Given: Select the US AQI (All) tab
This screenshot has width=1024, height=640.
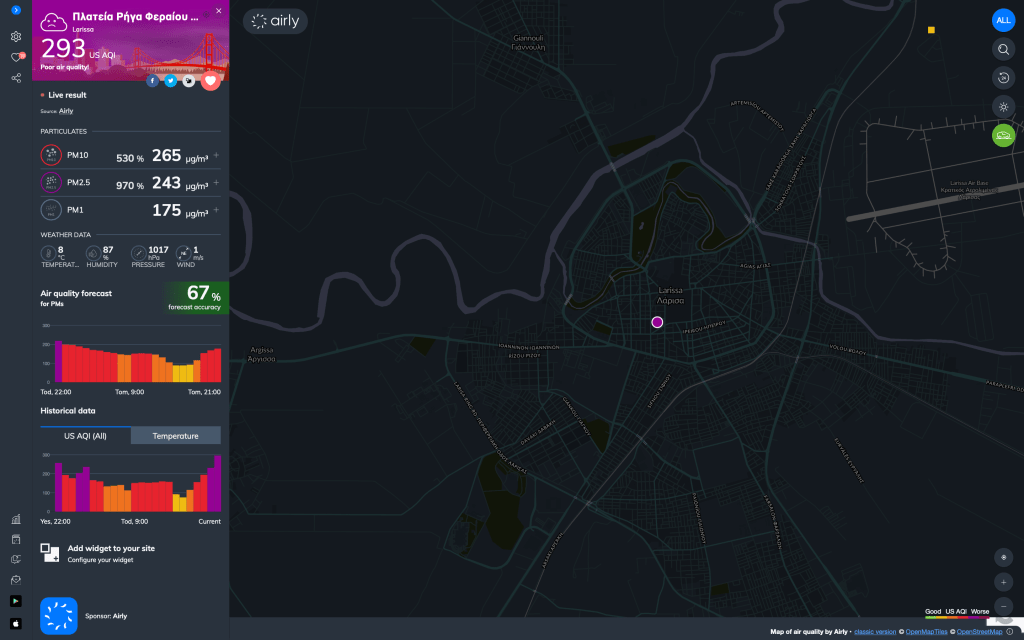Looking at the screenshot, I should point(85,436).
